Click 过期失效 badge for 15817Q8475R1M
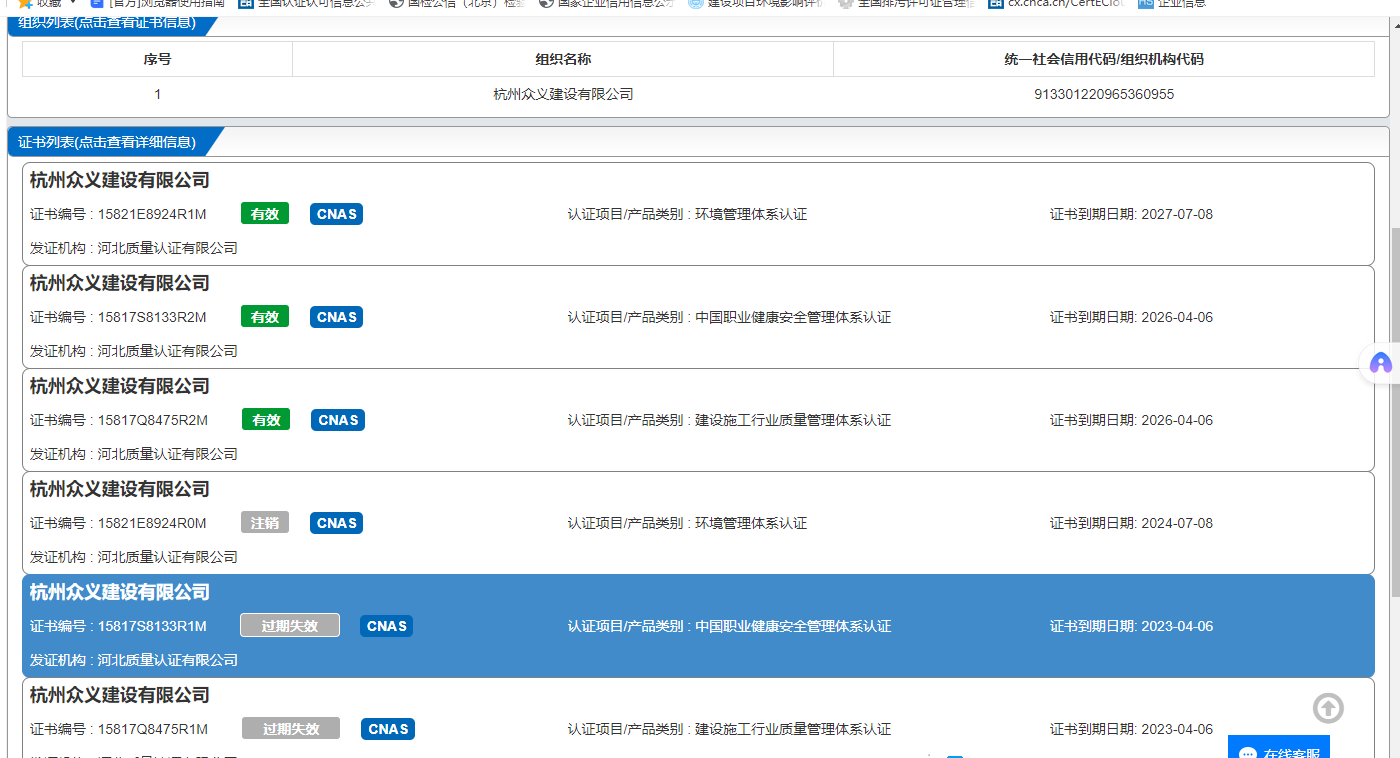The height and width of the screenshot is (758, 1400). click(291, 729)
